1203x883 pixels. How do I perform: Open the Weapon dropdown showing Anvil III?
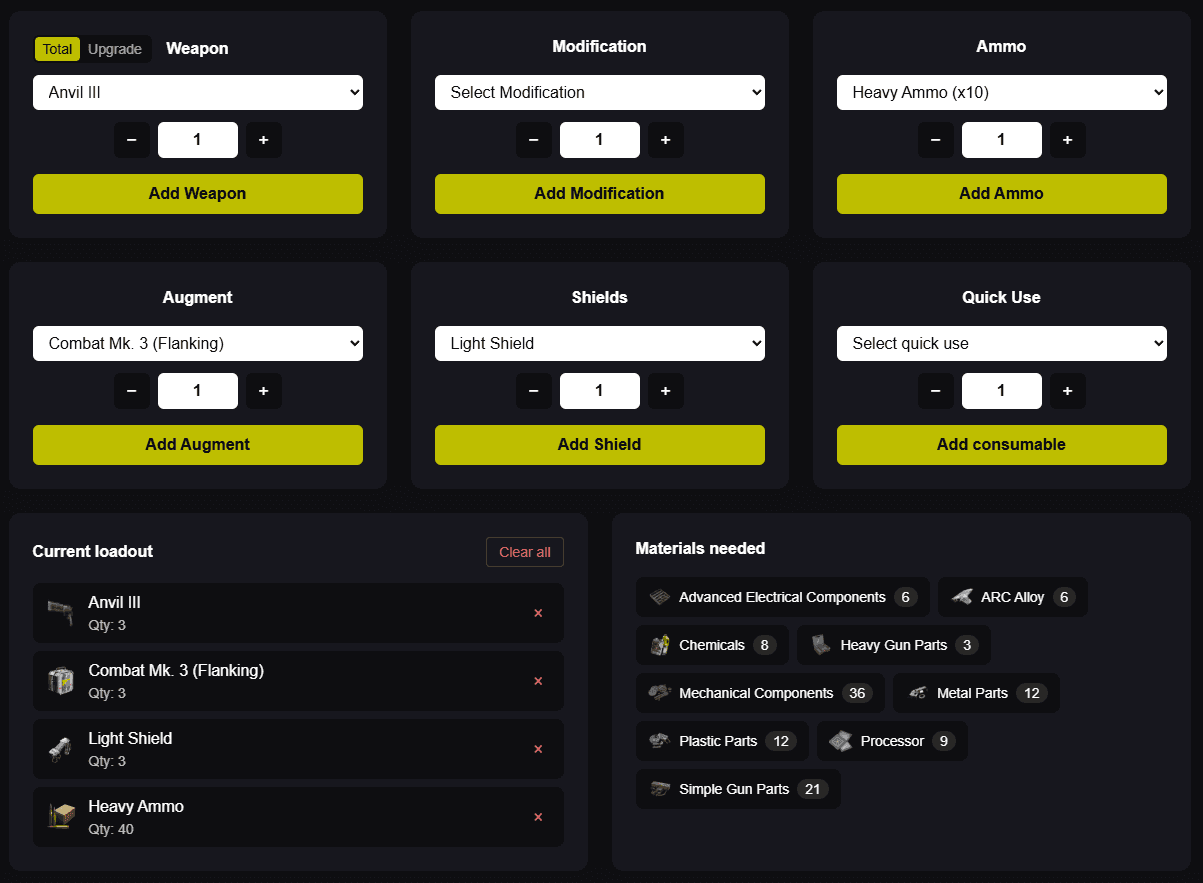coord(197,92)
